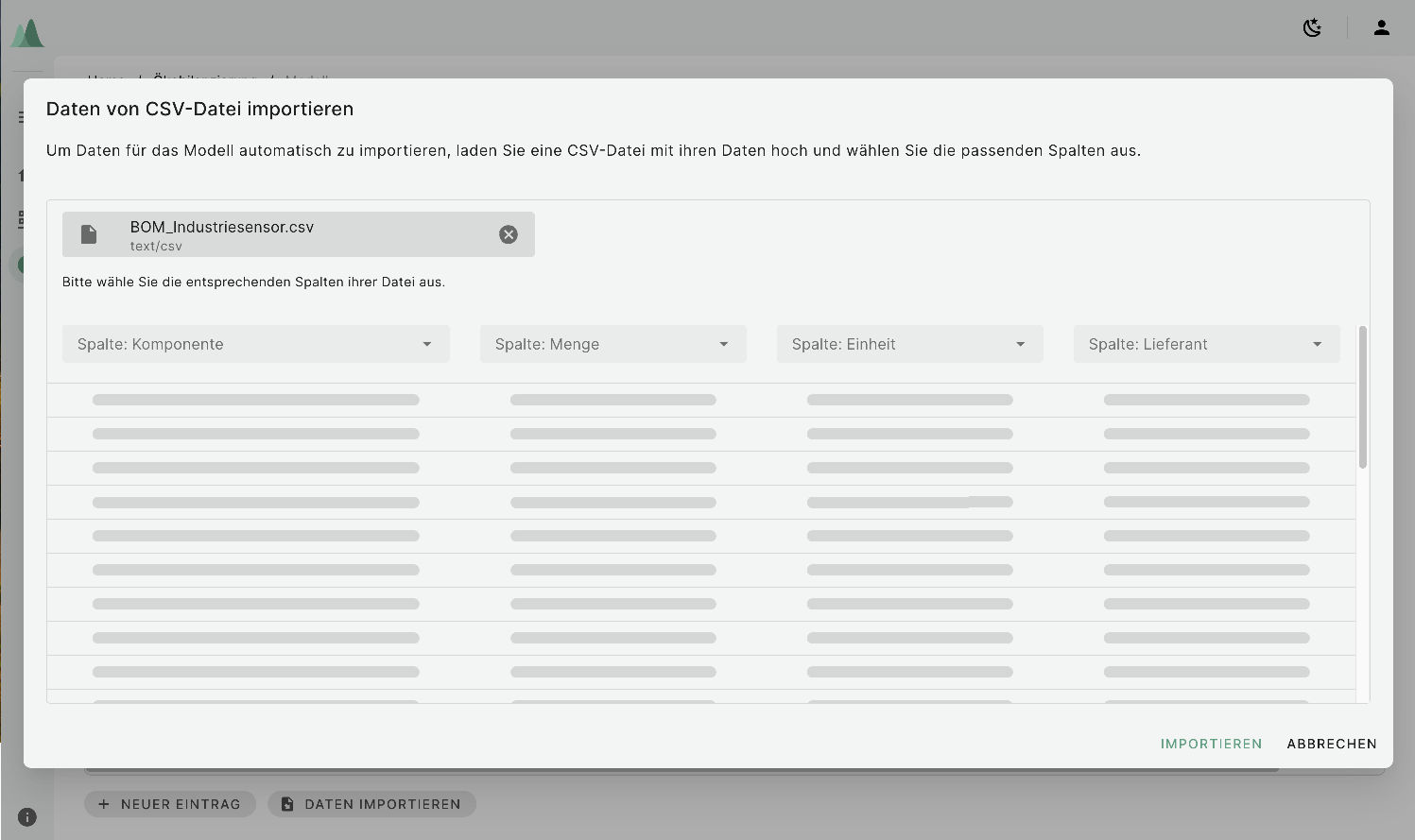The width and height of the screenshot is (1415, 840).
Task: Remove the uploaded BOM_Industriesensor.csv file
Action: coord(509,234)
